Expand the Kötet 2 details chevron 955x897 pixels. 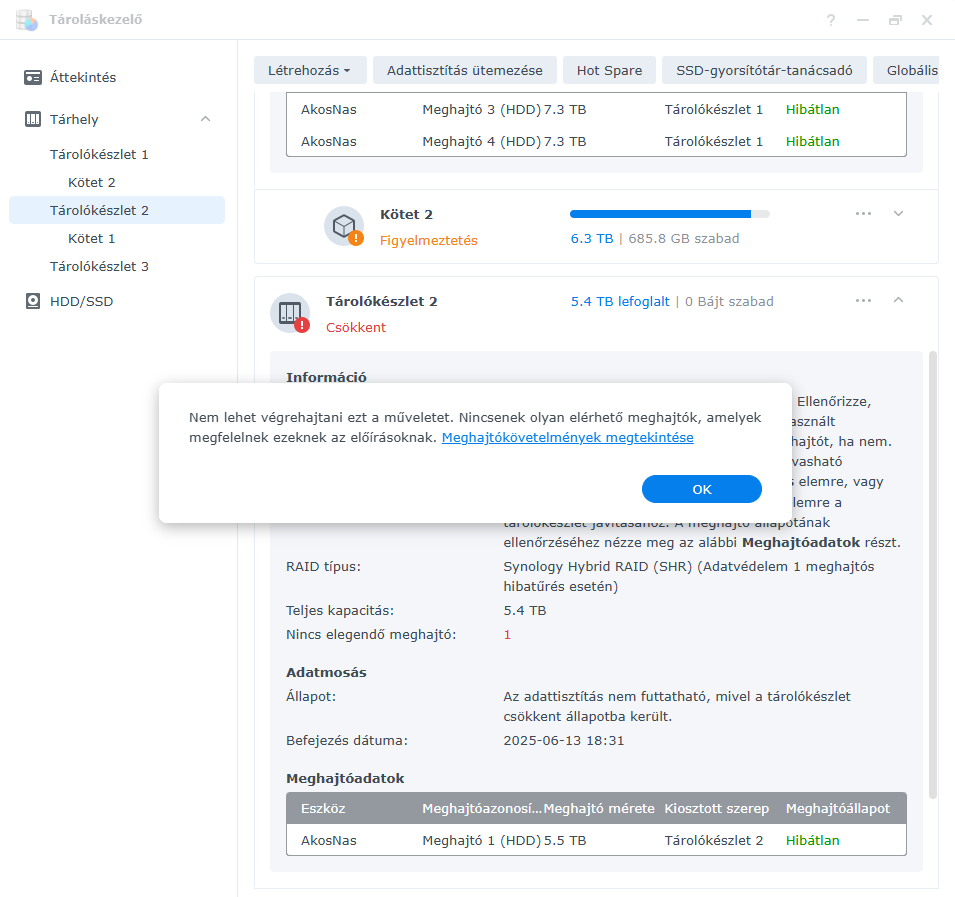click(x=898, y=213)
